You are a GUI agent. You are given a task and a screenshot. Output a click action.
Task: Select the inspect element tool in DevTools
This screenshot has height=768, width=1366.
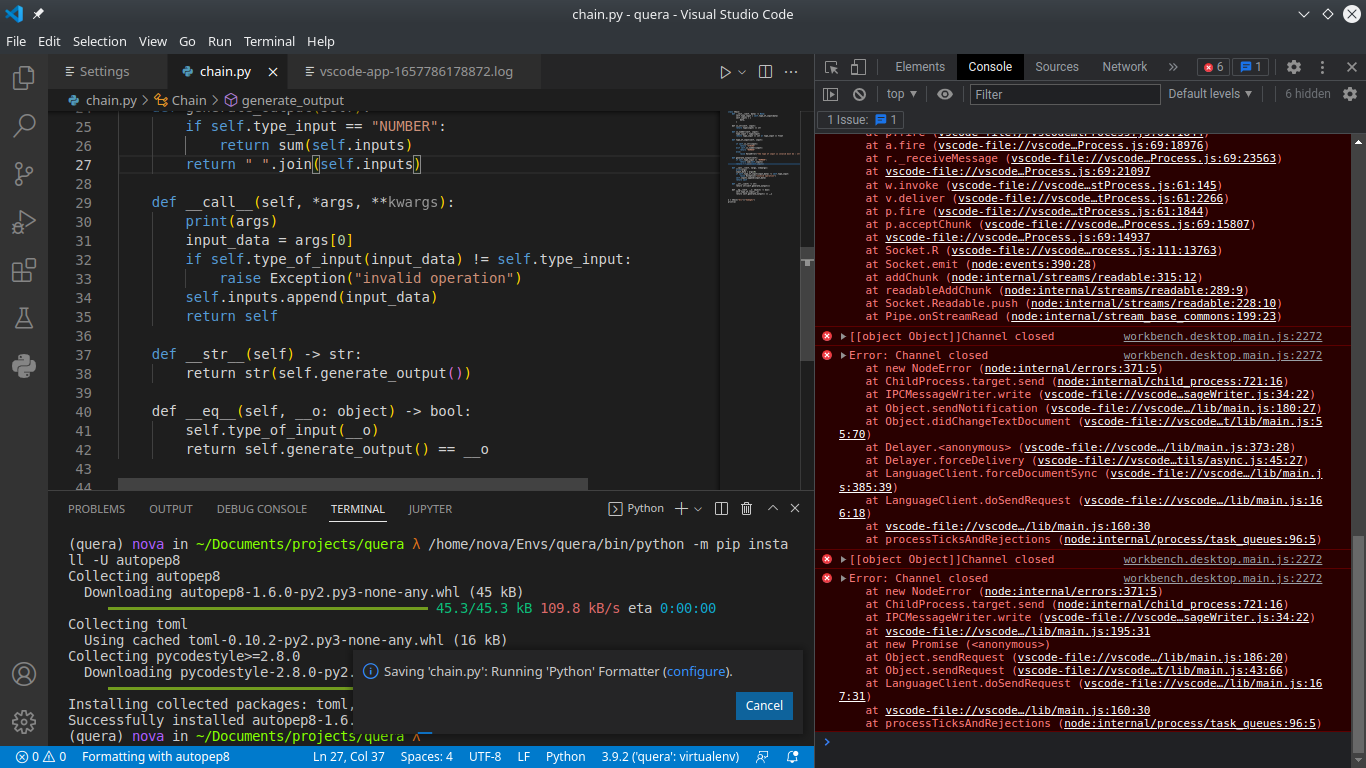(830, 66)
